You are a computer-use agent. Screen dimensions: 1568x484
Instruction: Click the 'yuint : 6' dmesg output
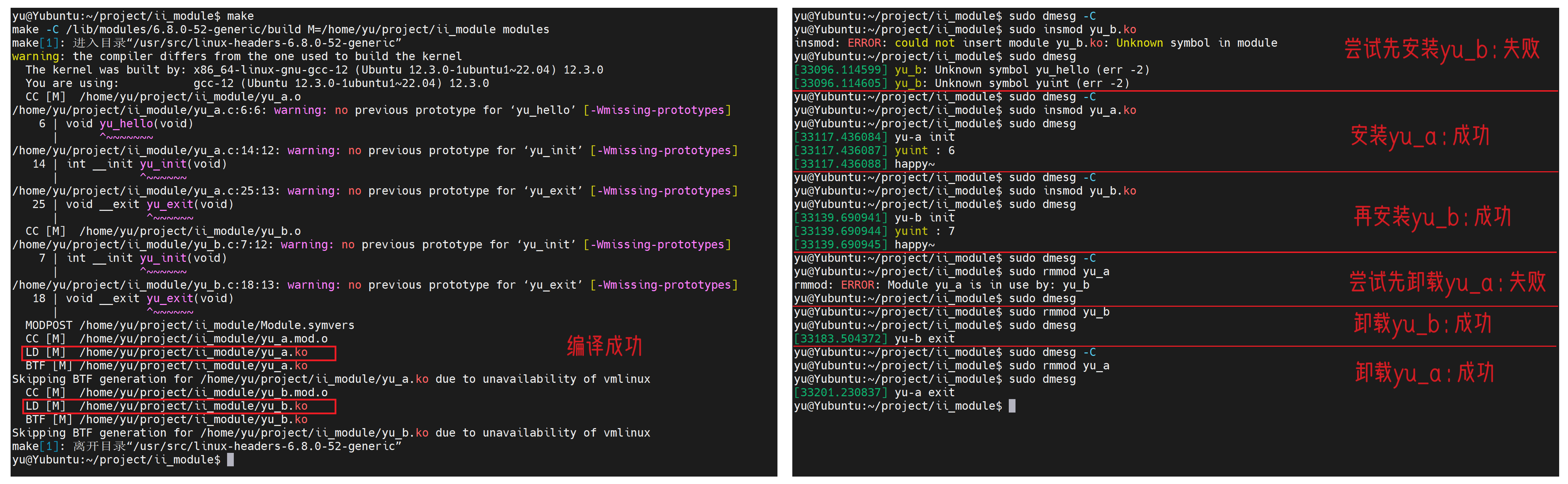pos(924,150)
